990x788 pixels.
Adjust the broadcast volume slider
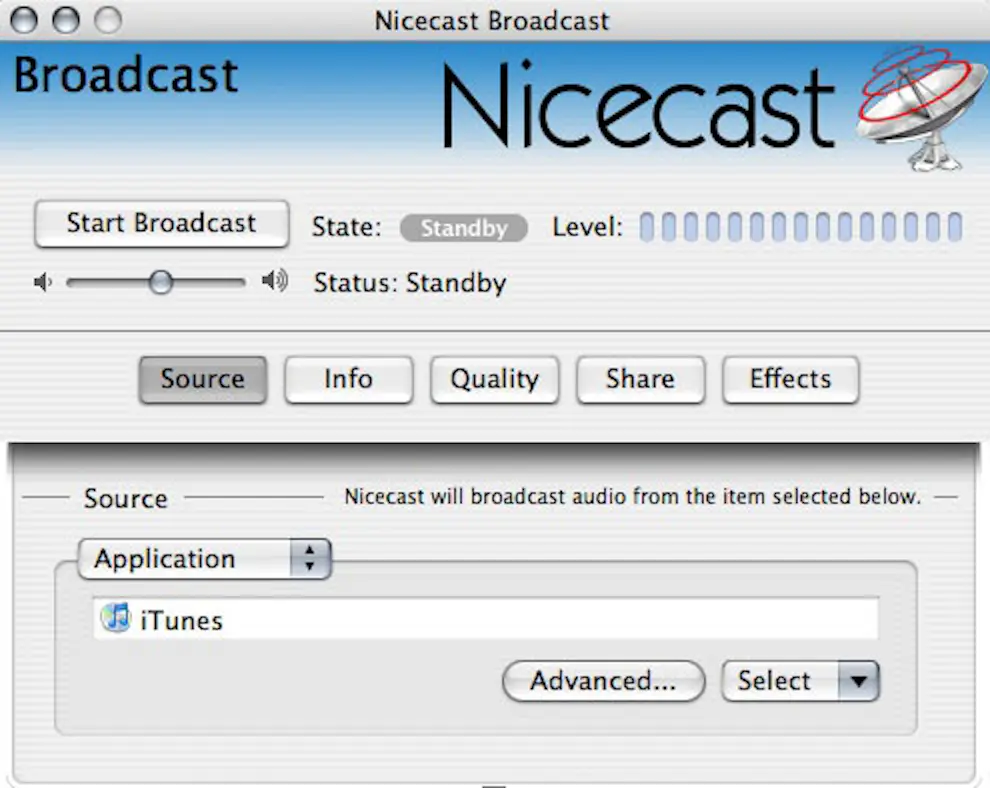160,283
